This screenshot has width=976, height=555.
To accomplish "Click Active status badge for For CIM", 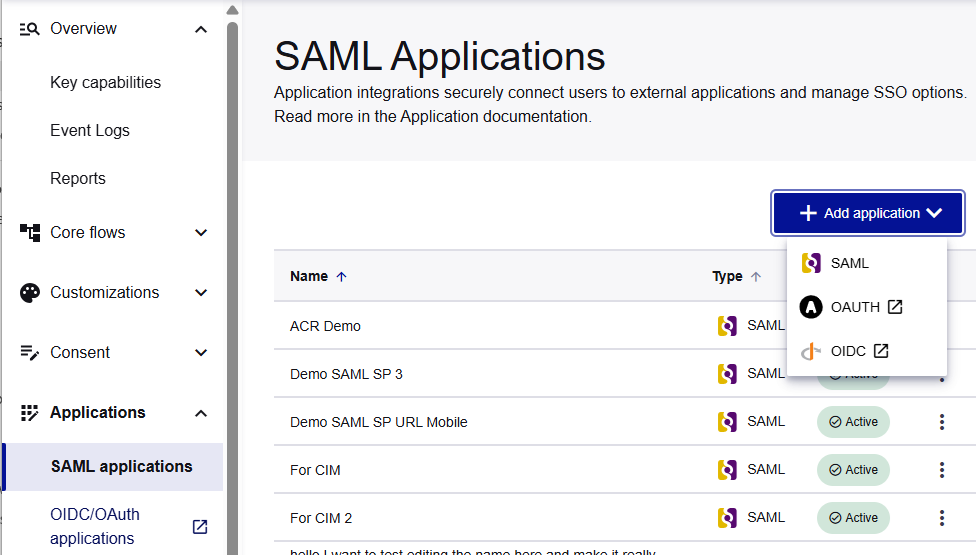I will pyautogui.click(x=853, y=470).
